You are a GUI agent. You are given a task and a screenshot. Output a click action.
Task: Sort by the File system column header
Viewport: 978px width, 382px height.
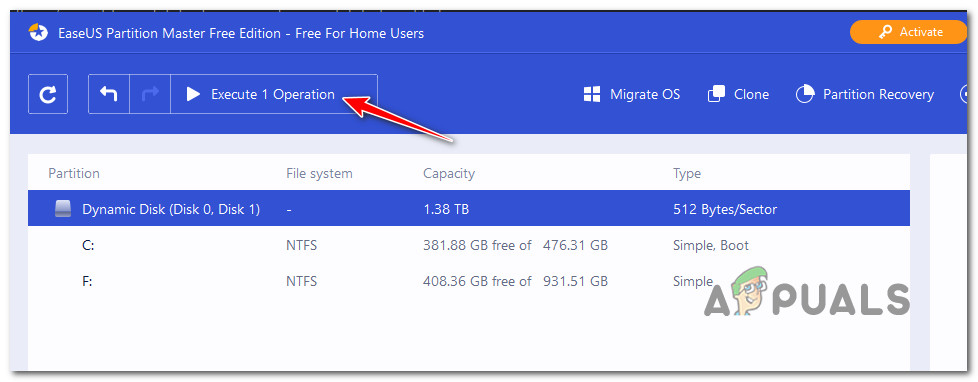(319, 173)
